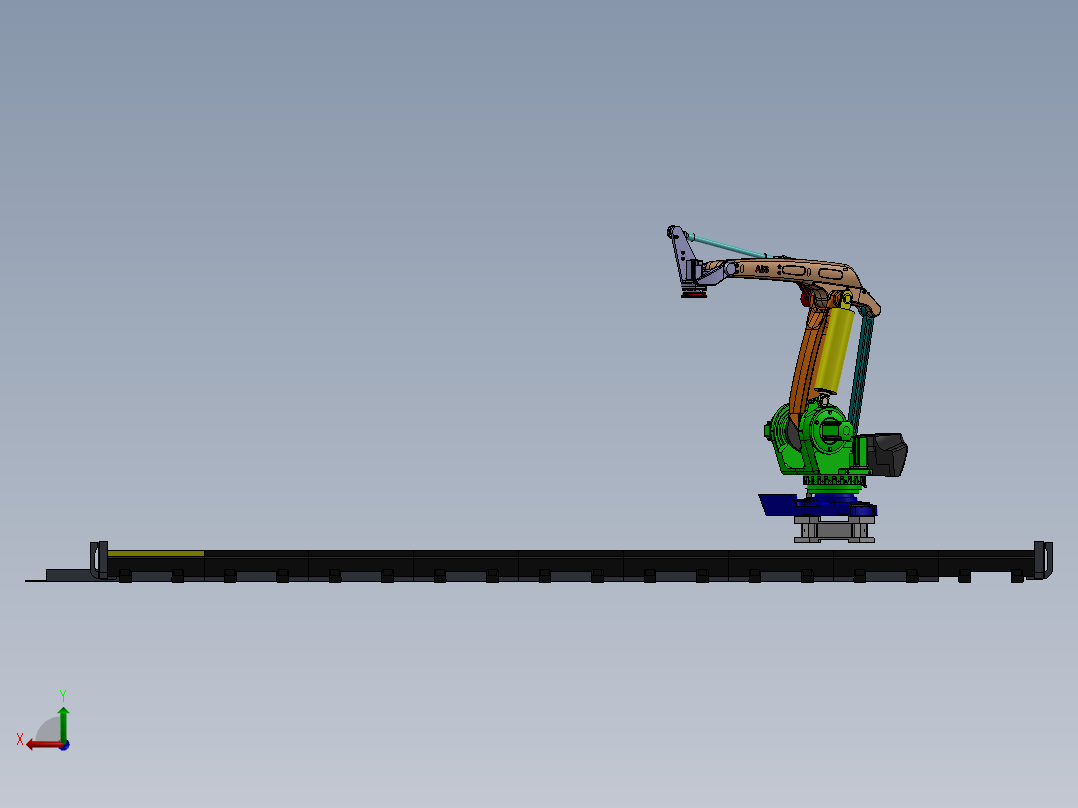Image resolution: width=1078 pixels, height=808 pixels.
Task: Select the yellow balancing cylinder on robot
Action: click(835, 349)
